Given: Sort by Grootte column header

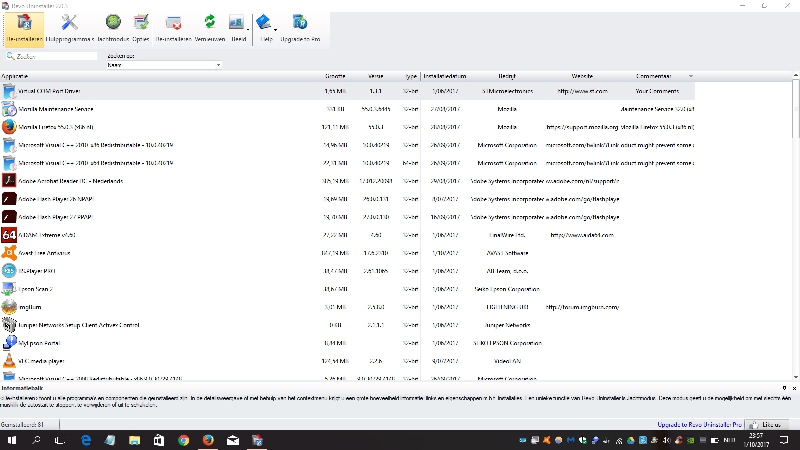Looking at the screenshot, I should [x=335, y=76].
